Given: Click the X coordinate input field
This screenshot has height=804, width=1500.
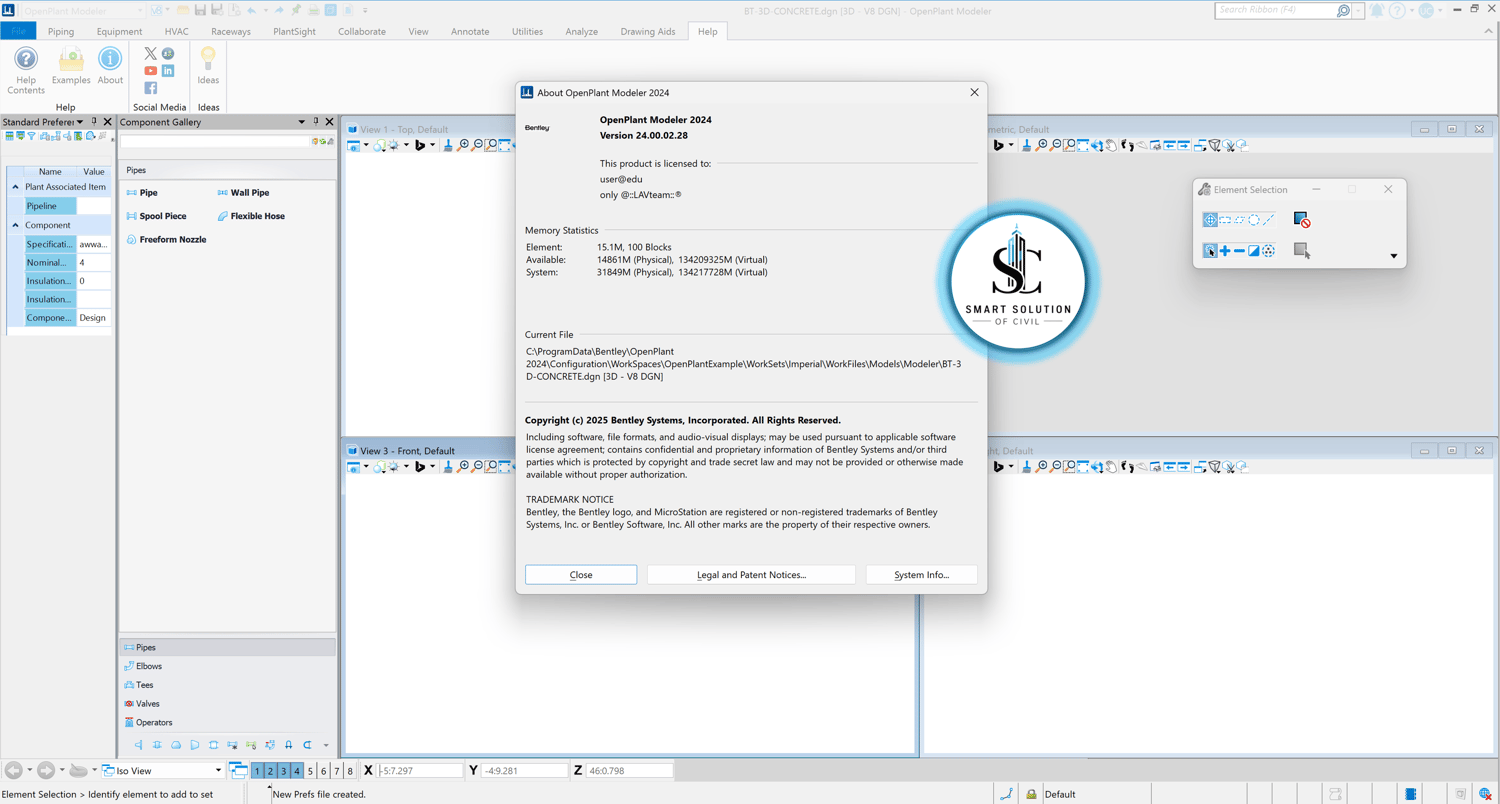Looking at the screenshot, I should (420, 771).
